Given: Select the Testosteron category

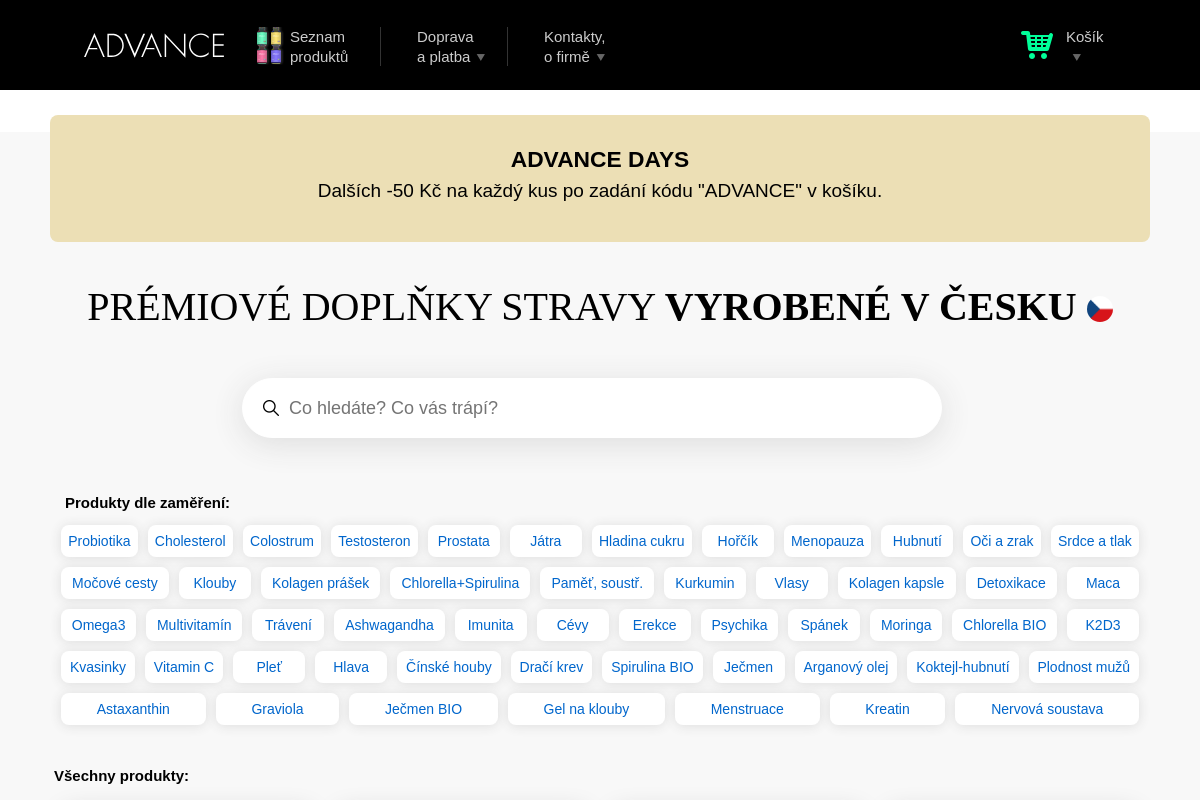Looking at the screenshot, I should coord(374,541).
